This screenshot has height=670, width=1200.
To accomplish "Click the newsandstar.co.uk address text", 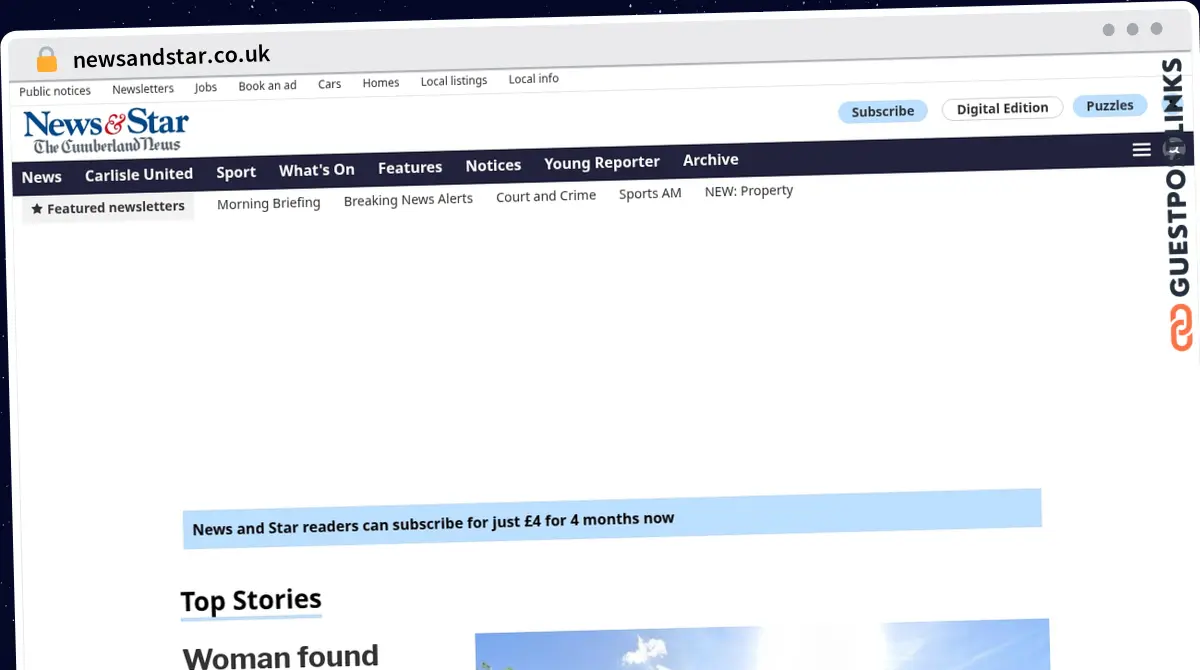I will coord(171,56).
